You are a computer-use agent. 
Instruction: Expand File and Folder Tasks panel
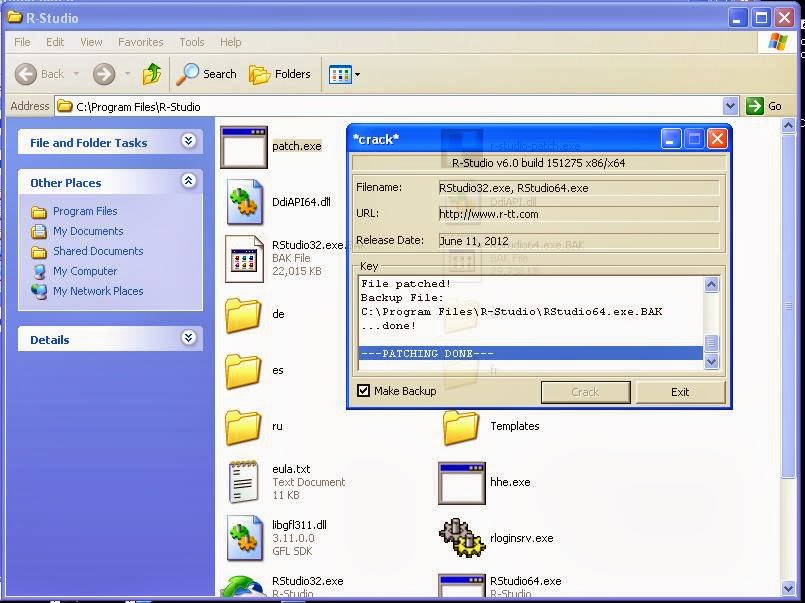[x=188, y=141]
